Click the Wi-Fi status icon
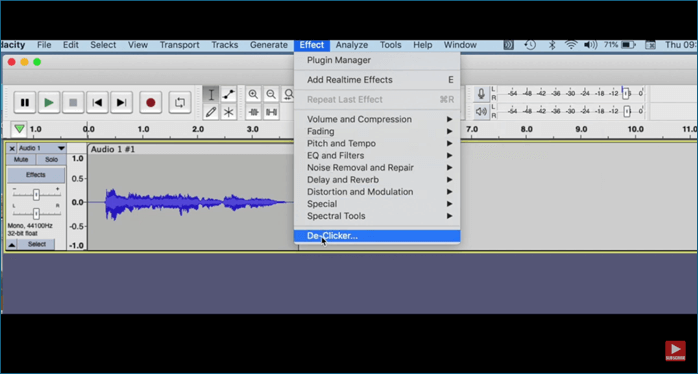 [571, 45]
